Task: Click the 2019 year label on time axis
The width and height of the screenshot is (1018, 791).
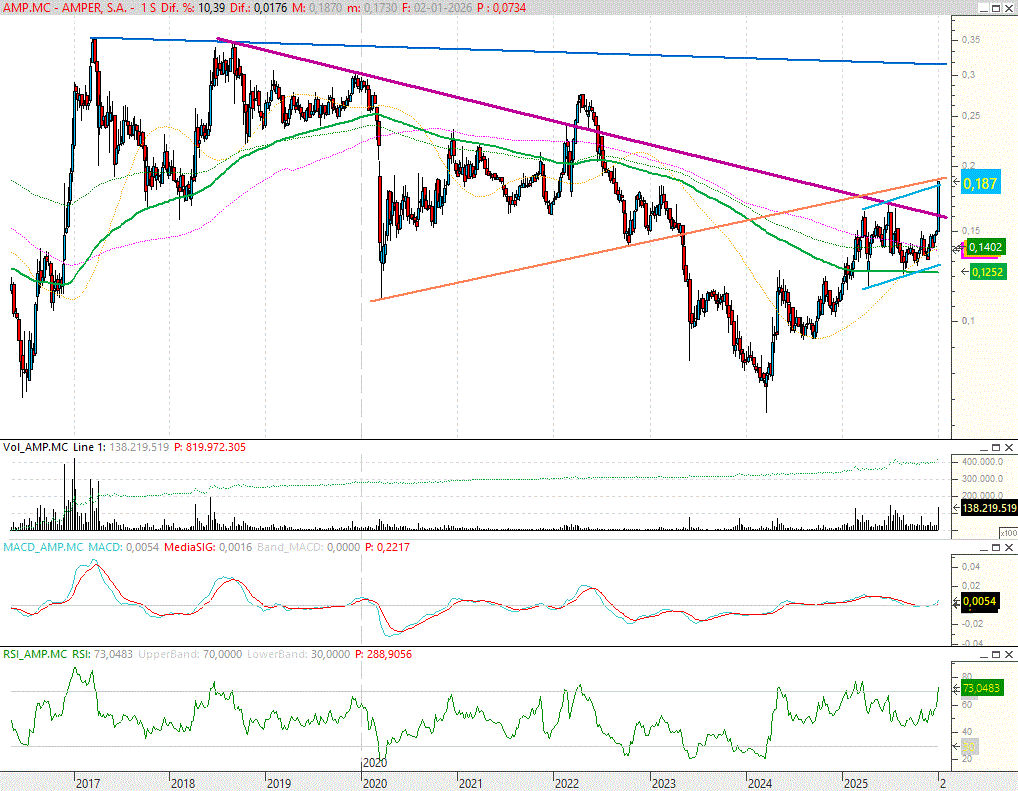Action: point(279,784)
